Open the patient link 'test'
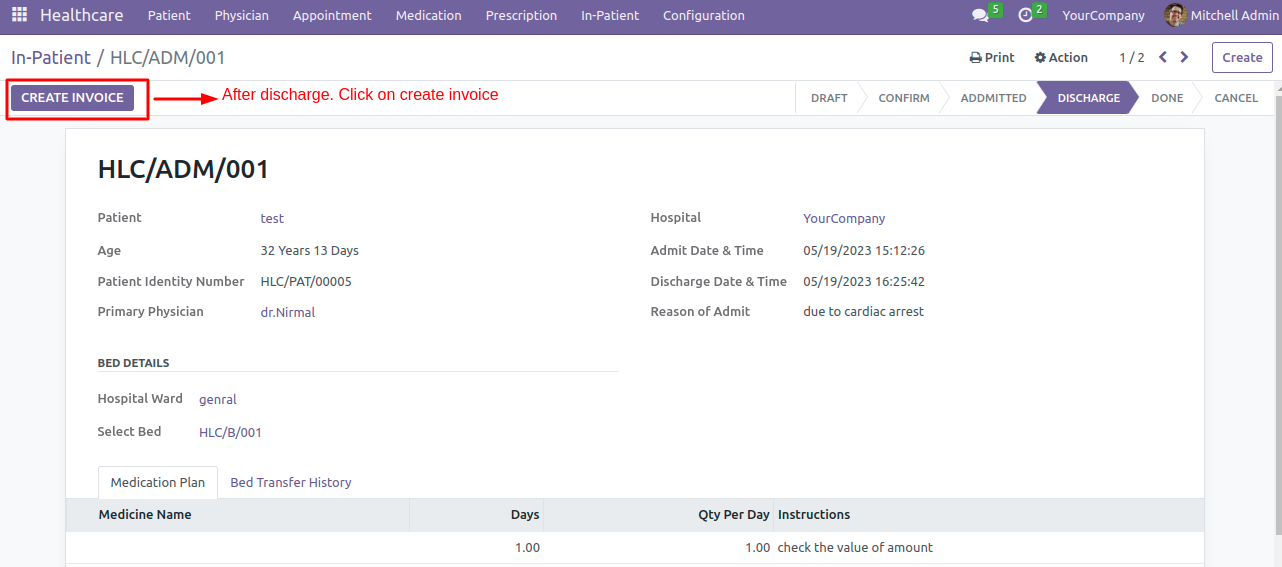 [272, 218]
